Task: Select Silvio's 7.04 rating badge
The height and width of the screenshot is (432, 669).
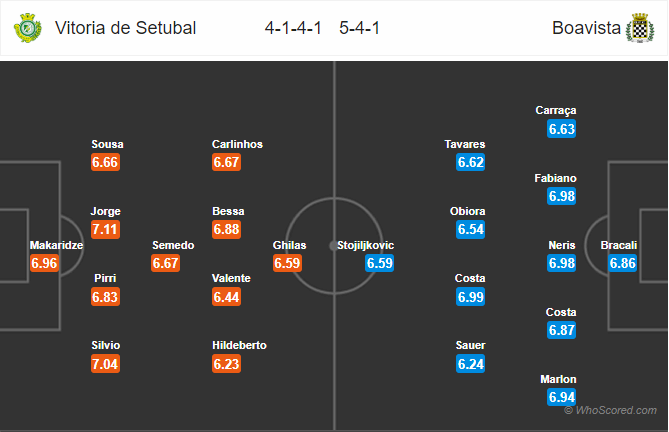Action: pos(105,364)
